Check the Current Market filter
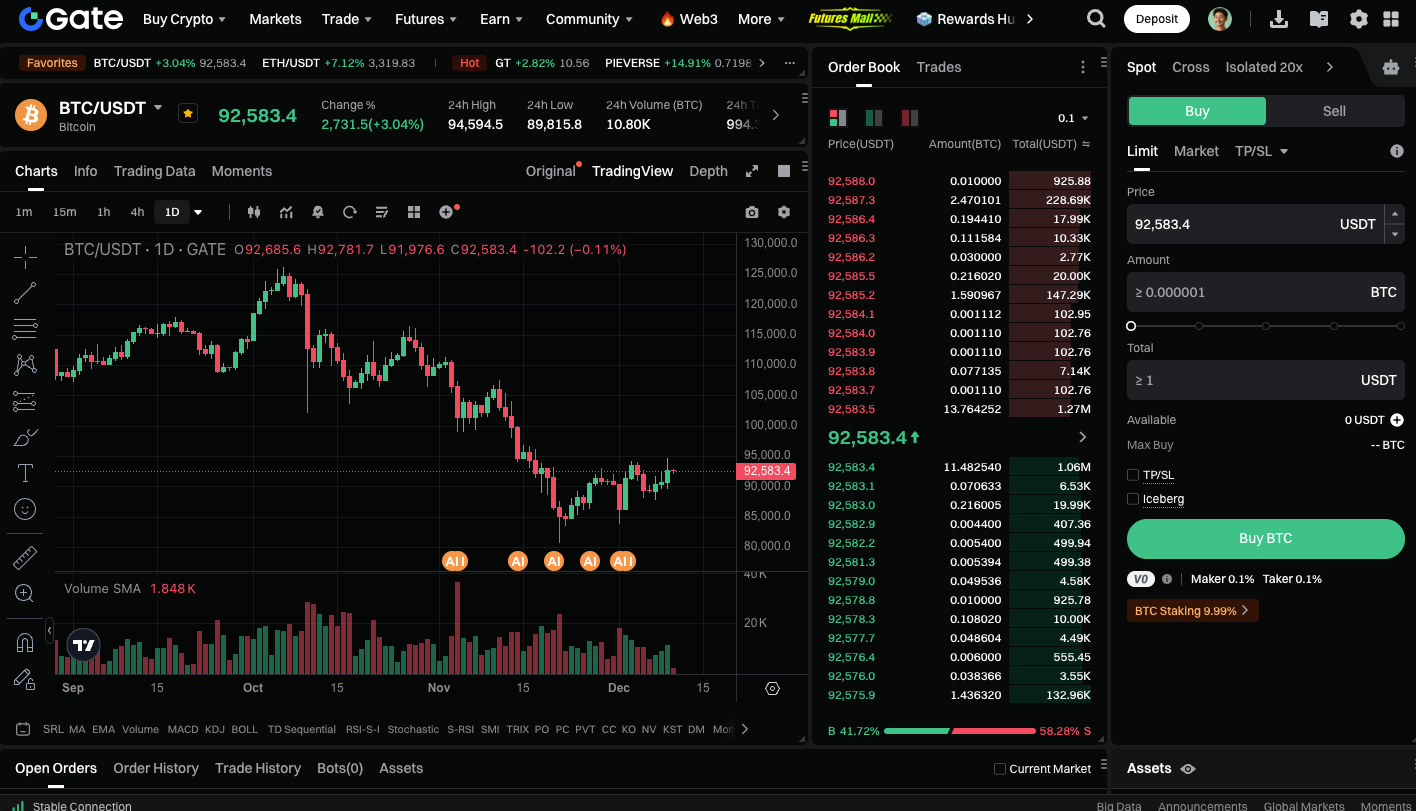The width and height of the screenshot is (1416, 811). click(x=1000, y=769)
